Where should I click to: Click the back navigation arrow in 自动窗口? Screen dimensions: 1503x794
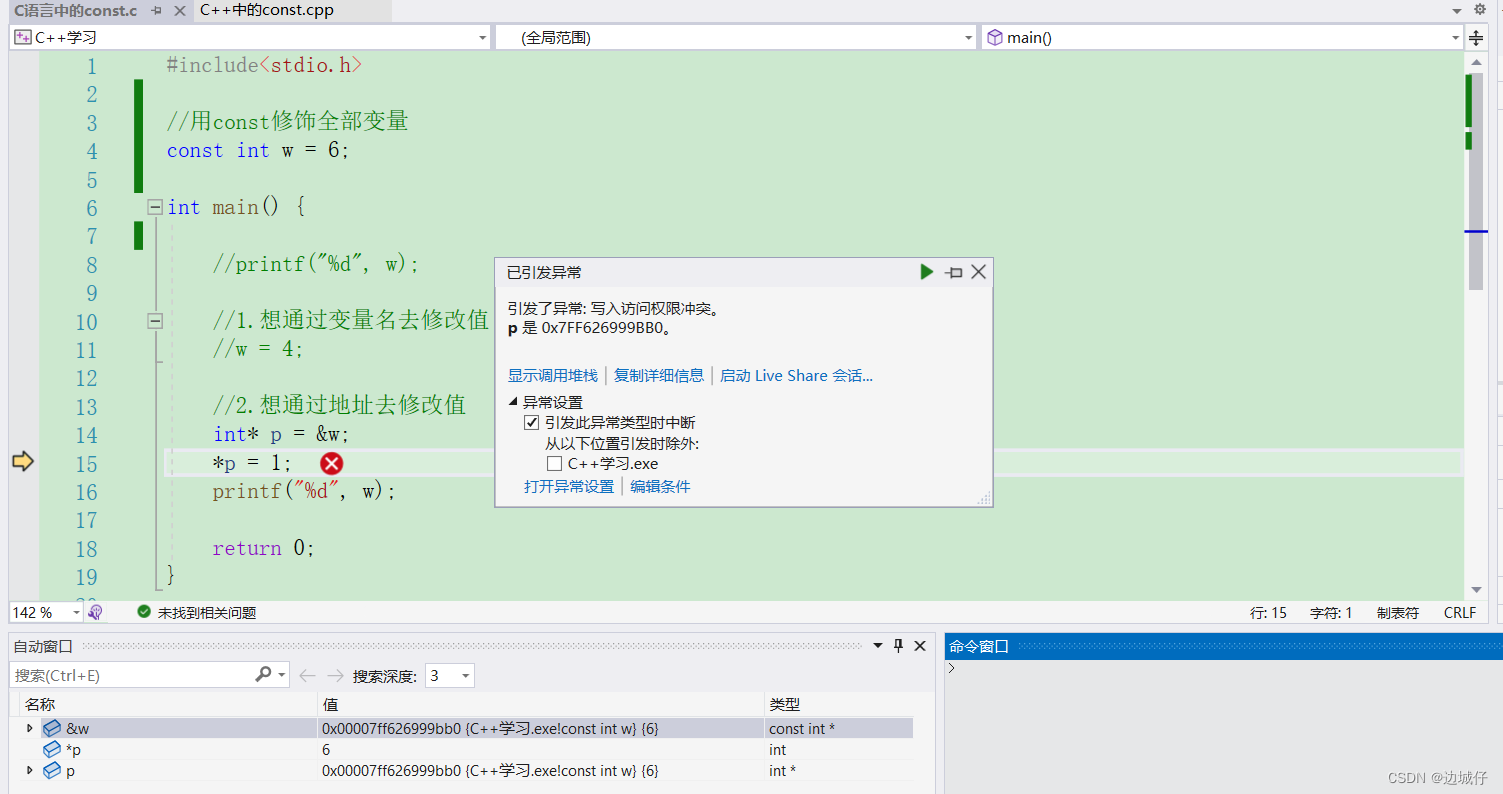coord(307,675)
